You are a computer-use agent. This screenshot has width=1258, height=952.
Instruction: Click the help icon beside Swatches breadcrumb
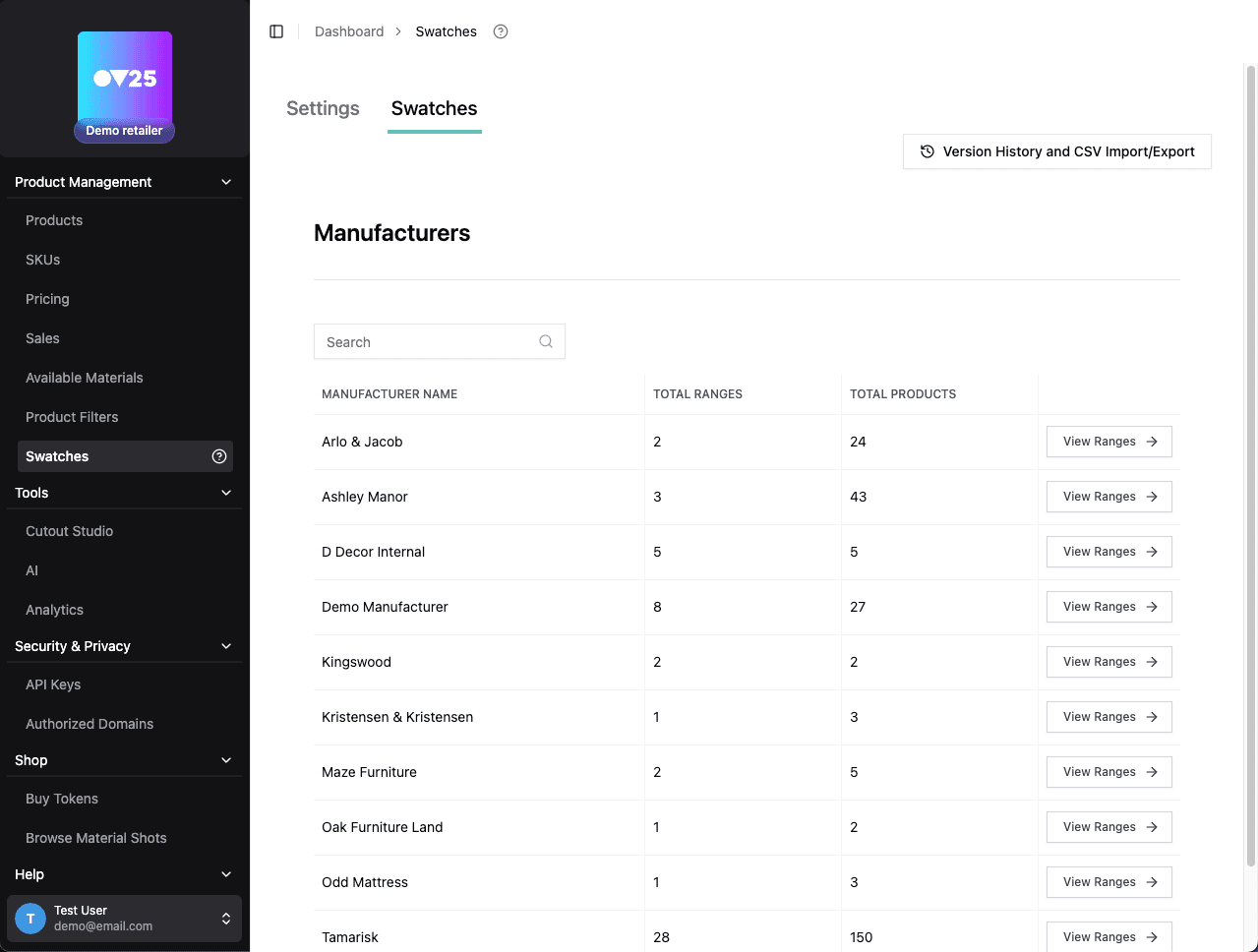501,31
